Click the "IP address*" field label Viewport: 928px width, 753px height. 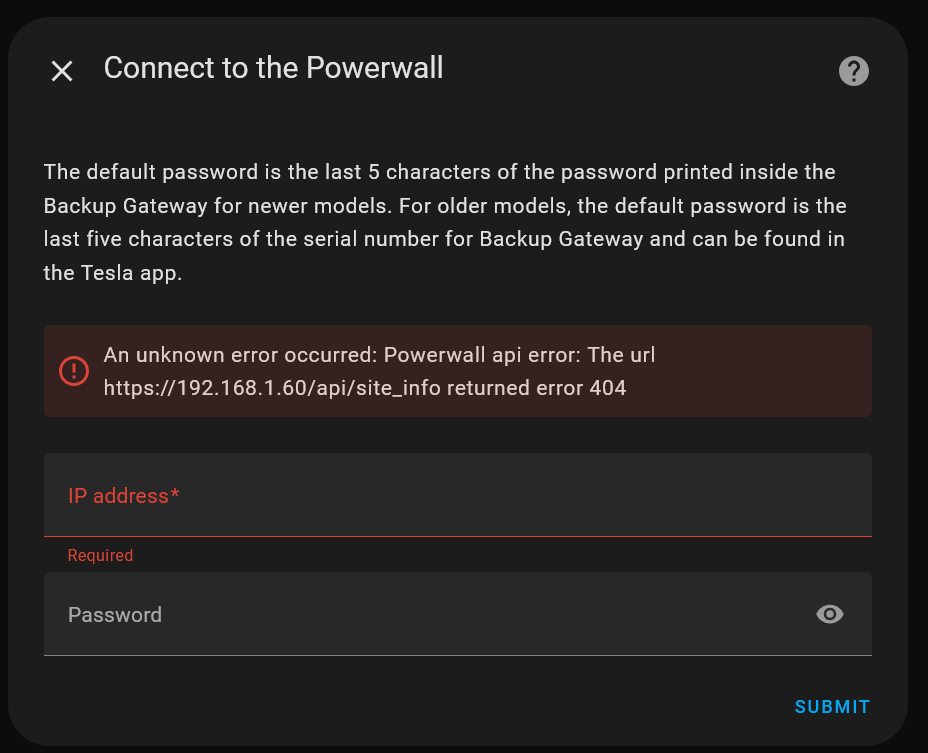click(123, 496)
